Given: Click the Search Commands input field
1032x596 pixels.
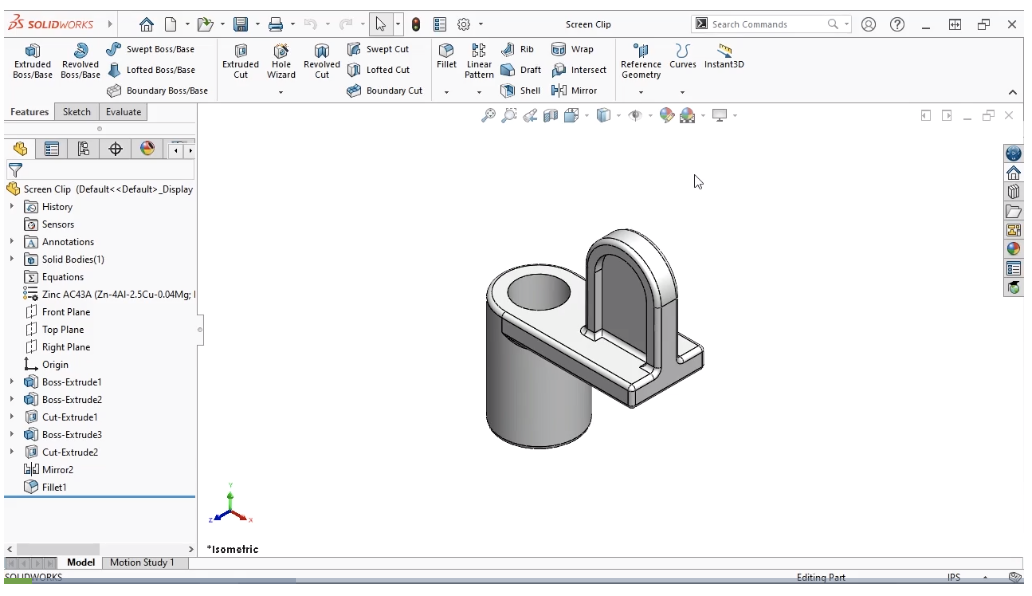Looking at the screenshot, I should click(x=767, y=24).
